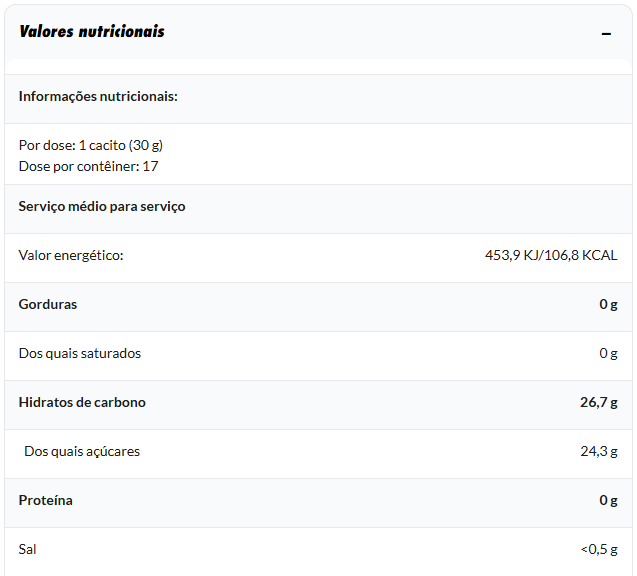Select the Gorduras row label
Viewport: 637px width, 576px height.
pos(48,304)
